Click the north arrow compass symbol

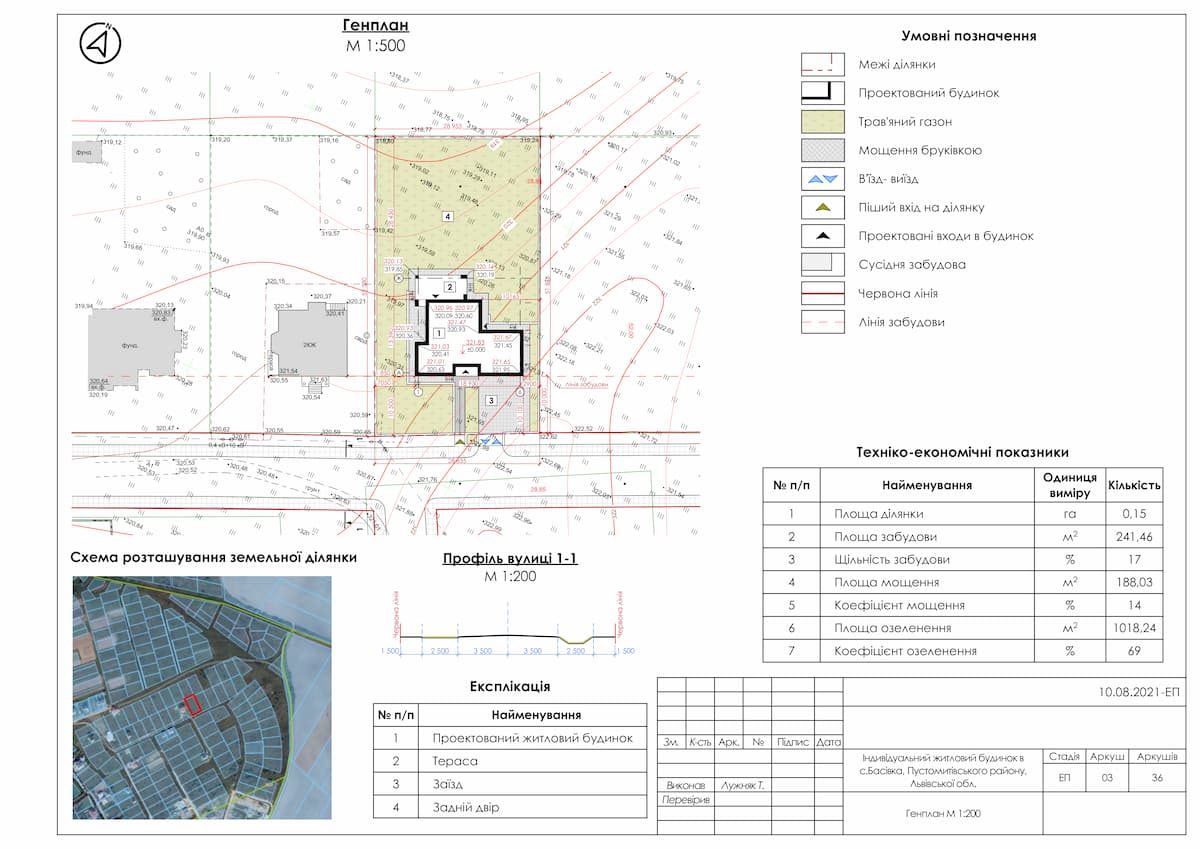click(101, 43)
